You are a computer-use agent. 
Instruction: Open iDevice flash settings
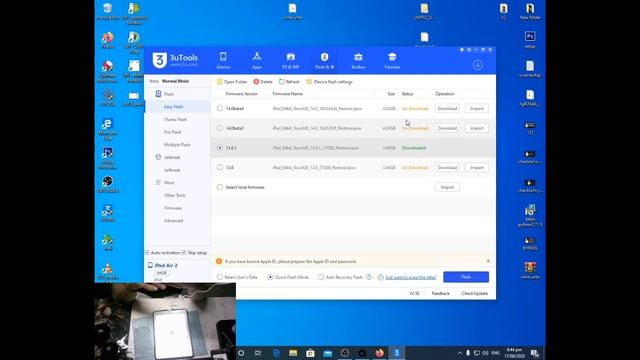click(x=329, y=82)
